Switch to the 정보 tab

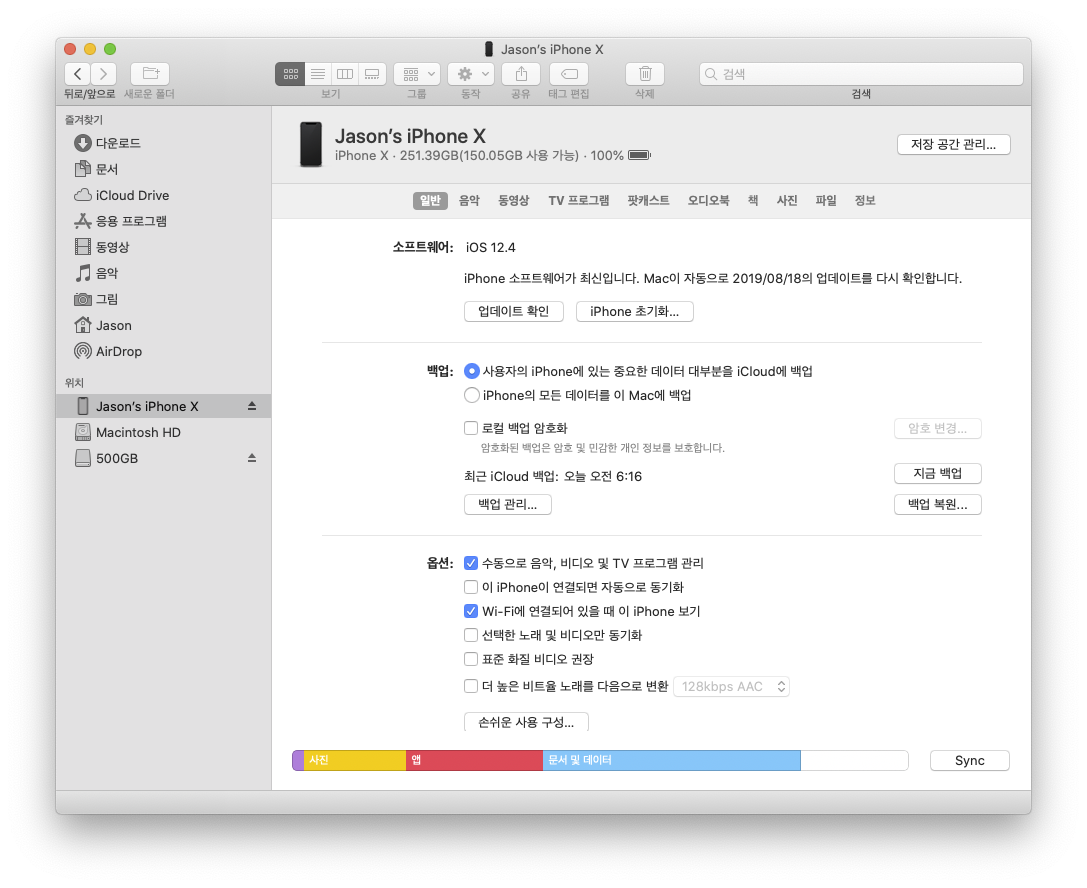(x=864, y=200)
